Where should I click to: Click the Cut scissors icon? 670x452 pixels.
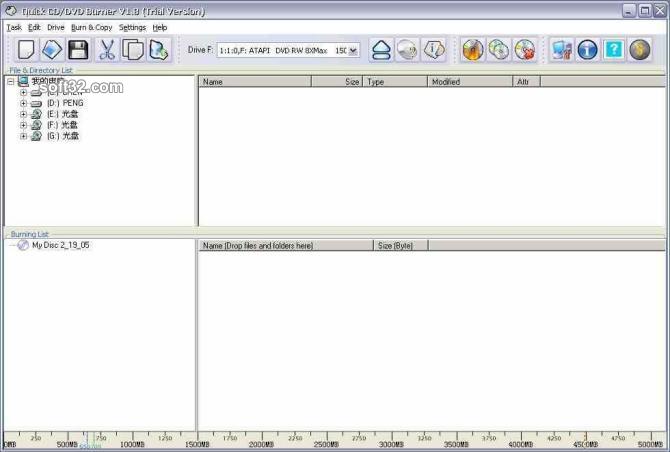[x=107, y=50]
